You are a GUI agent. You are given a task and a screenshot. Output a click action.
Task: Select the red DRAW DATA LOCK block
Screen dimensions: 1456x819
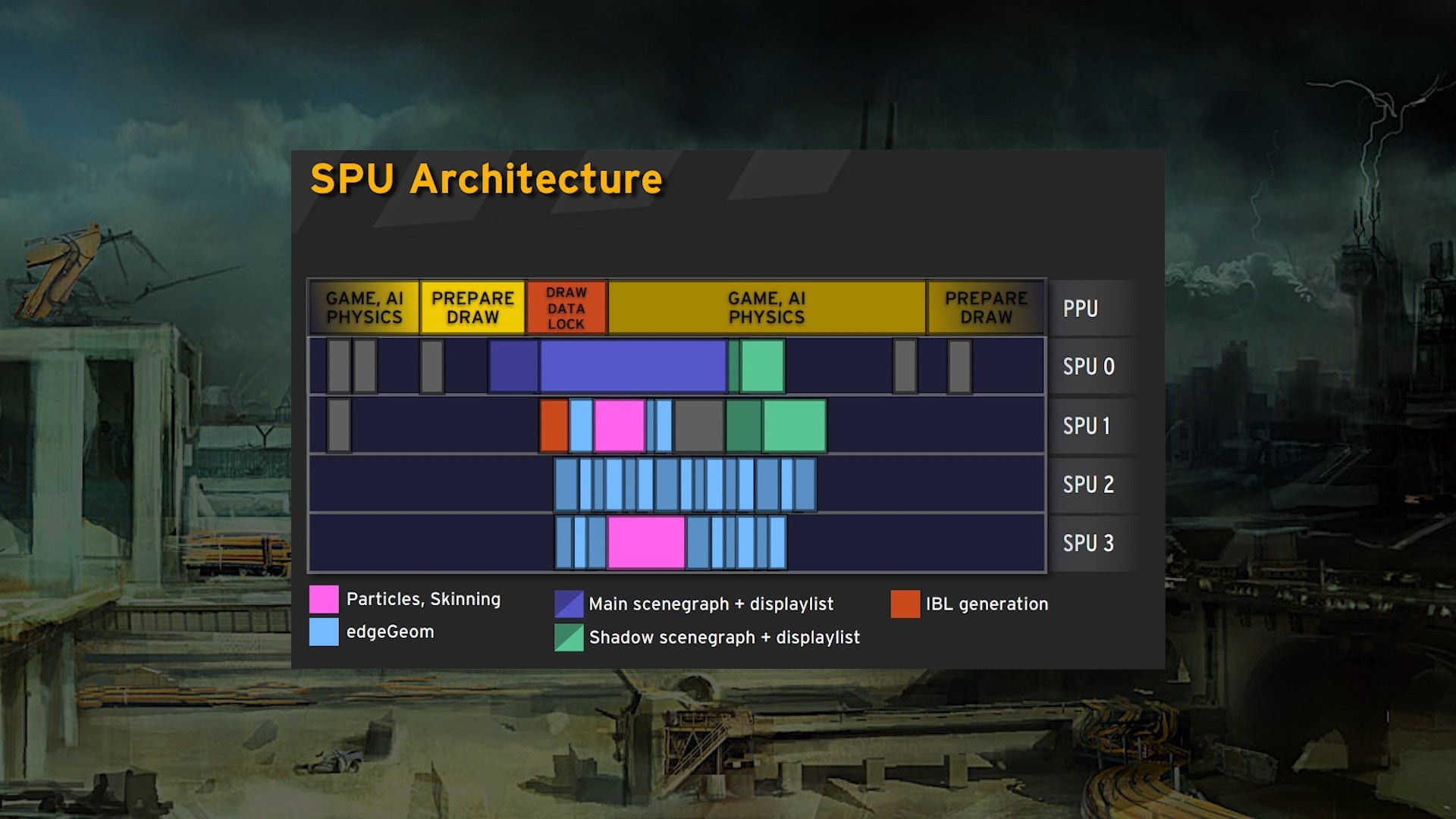[x=566, y=308]
